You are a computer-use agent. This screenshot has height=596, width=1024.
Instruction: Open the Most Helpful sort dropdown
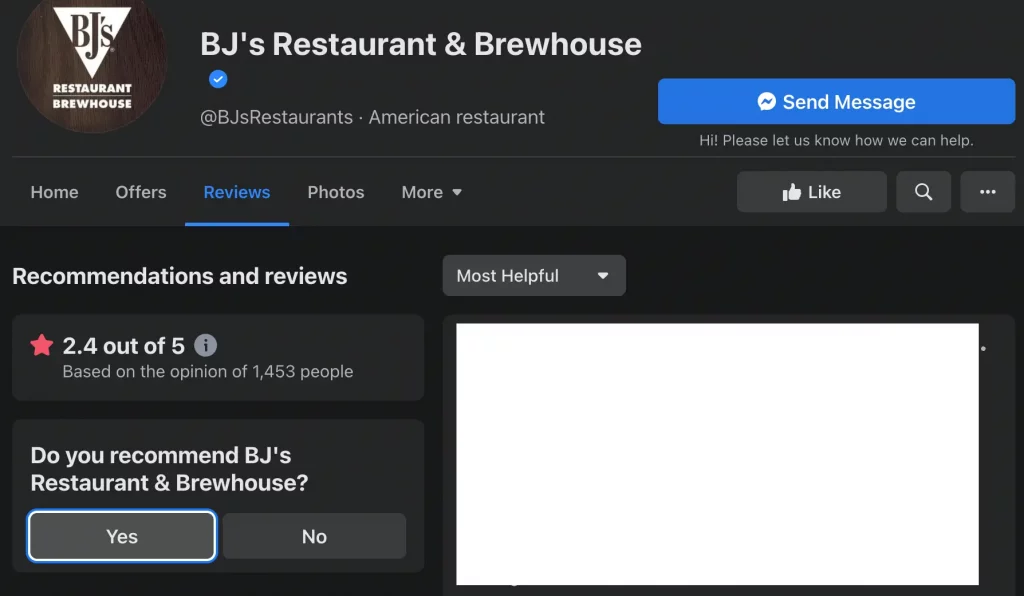coord(534,275)
